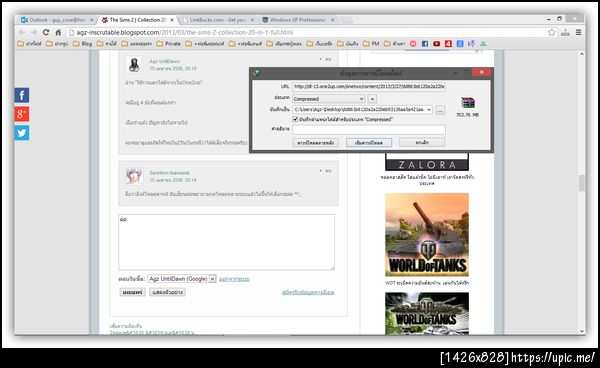Open the home page via the house icon

[58, 33]
